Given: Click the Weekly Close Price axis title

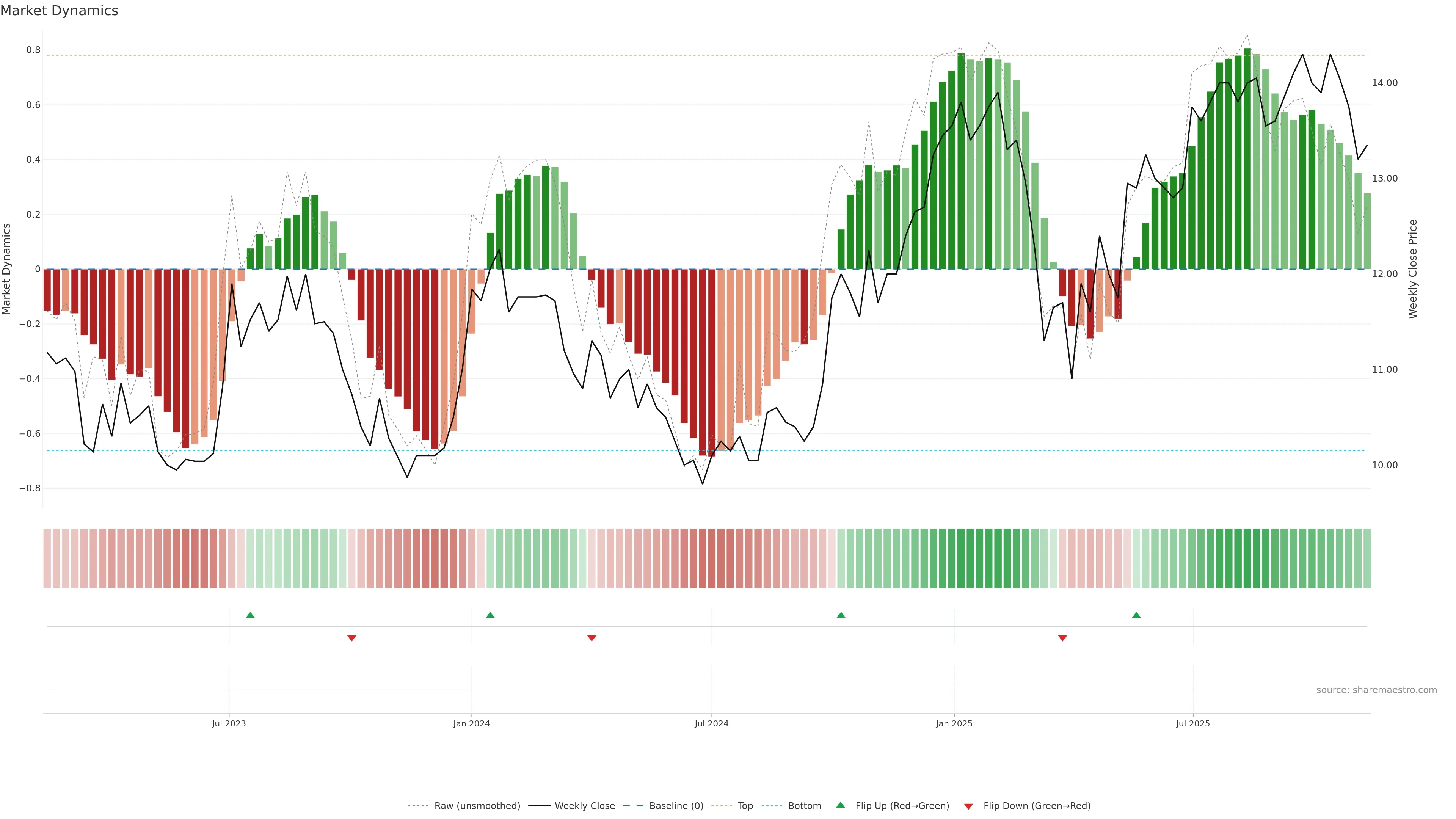Looking at the screenshot, I should pyautogui.click(x=1413, y=269).
